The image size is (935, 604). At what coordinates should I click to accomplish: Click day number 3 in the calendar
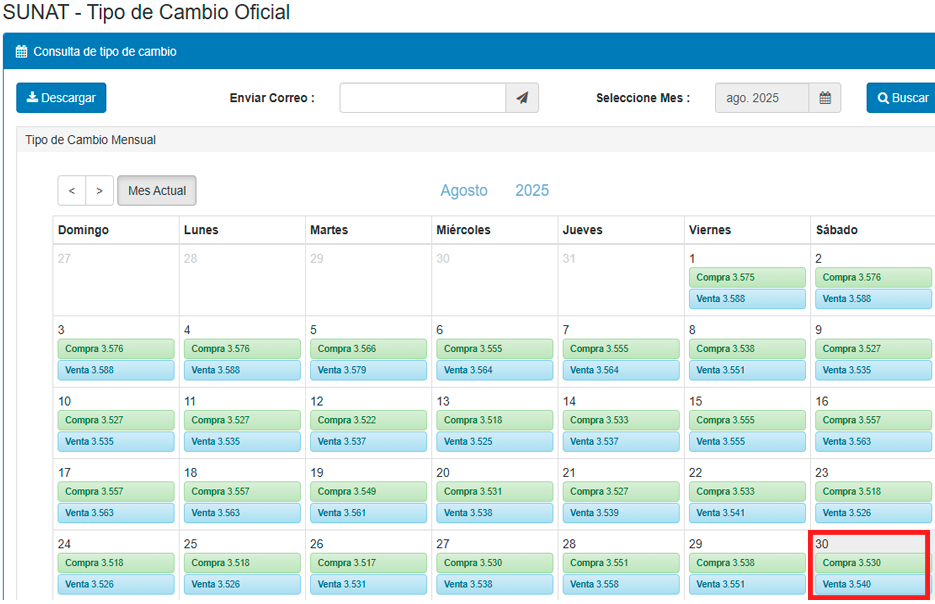(61, 330)
